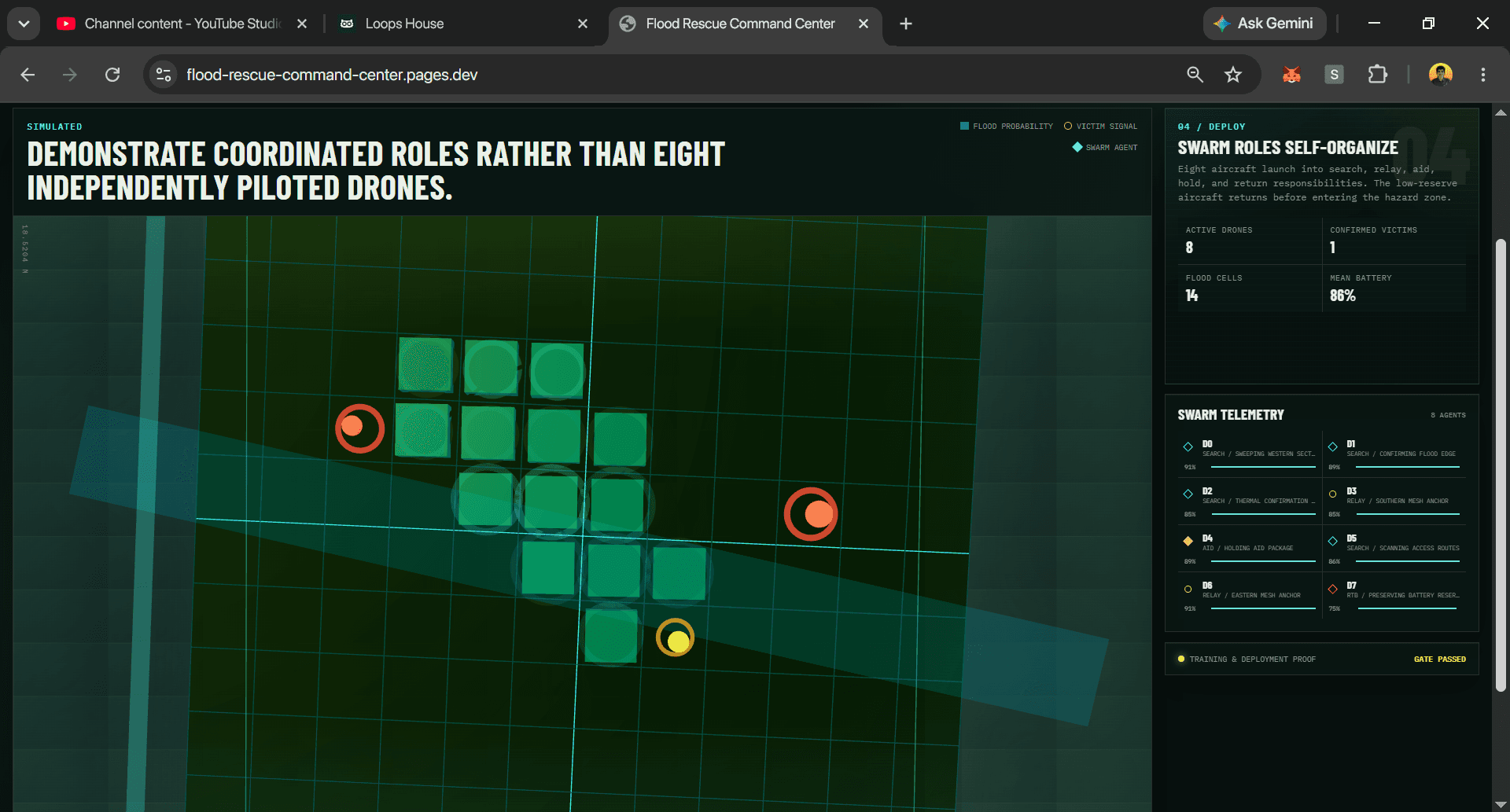This screenshot has height=812, width=1510.
Task: Click 'RELAY / SOUTHERN MESH ANCHOR' status text
Action: click(1398, 501)
